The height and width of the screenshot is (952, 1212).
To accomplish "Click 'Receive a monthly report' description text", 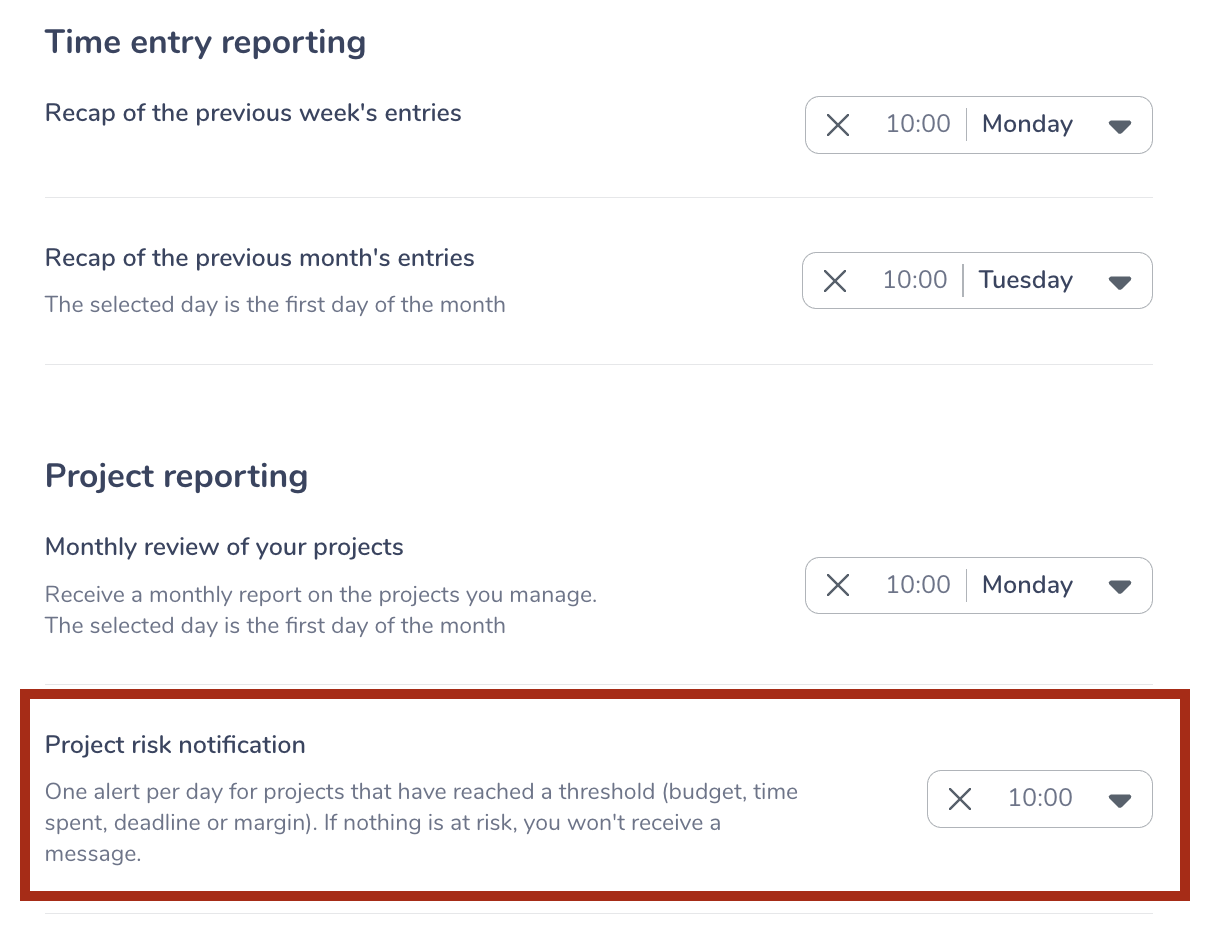I will click(x=321, y=610).
